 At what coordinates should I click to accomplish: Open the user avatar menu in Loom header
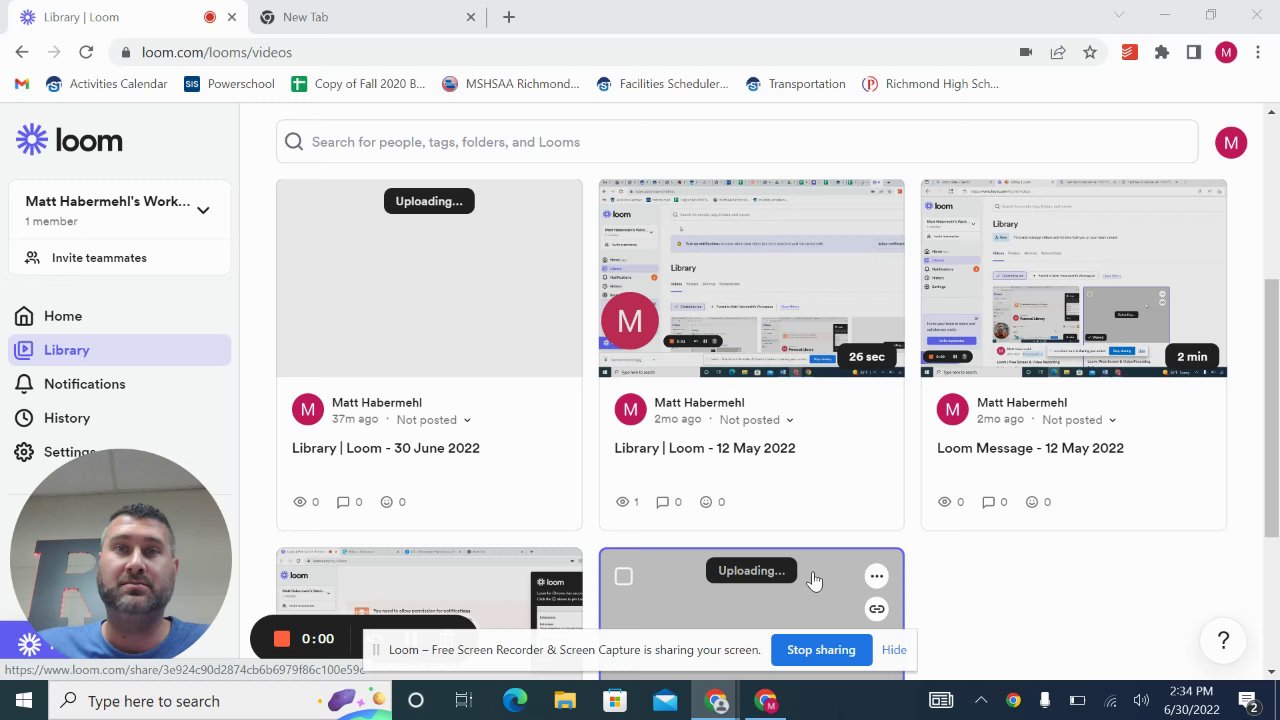point(1231,143)
